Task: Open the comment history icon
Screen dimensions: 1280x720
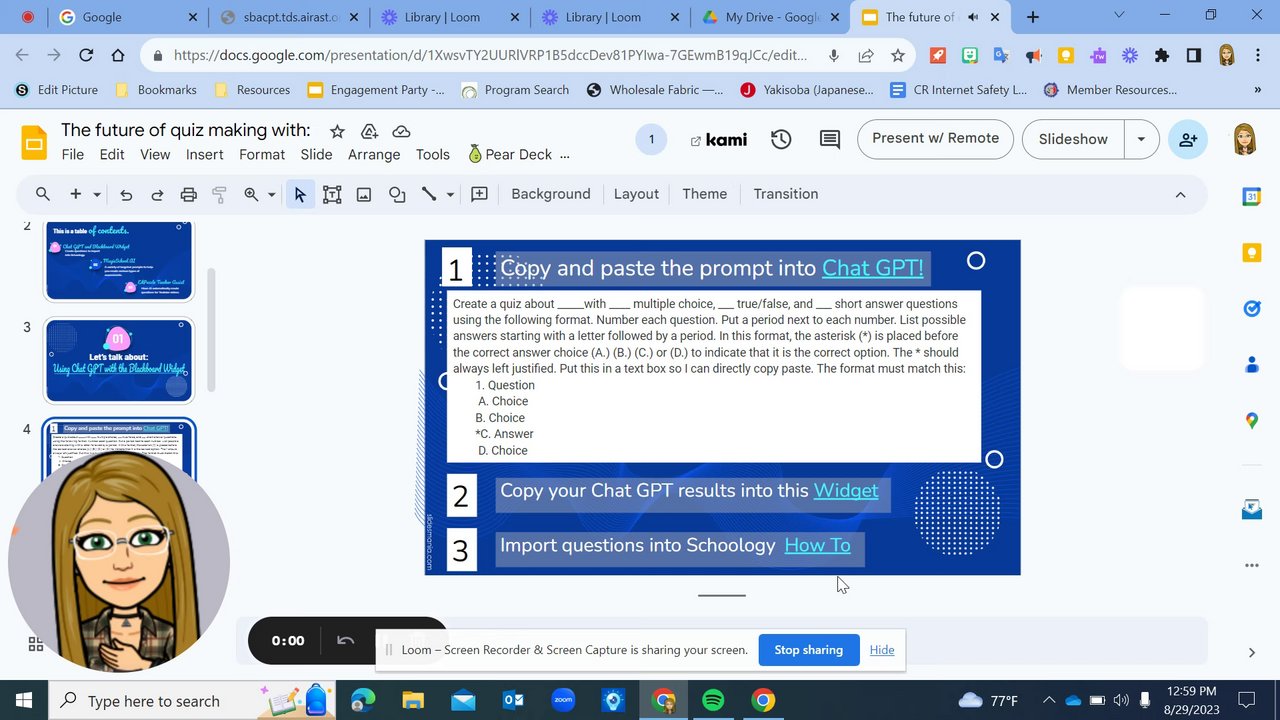Action: coord(830,139)
